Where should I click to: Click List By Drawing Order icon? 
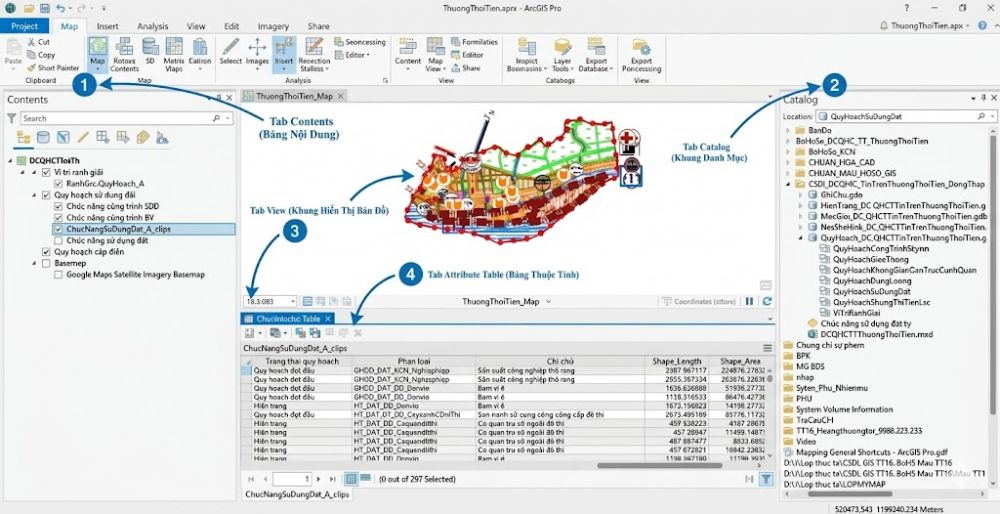click(x=24, y=137)
